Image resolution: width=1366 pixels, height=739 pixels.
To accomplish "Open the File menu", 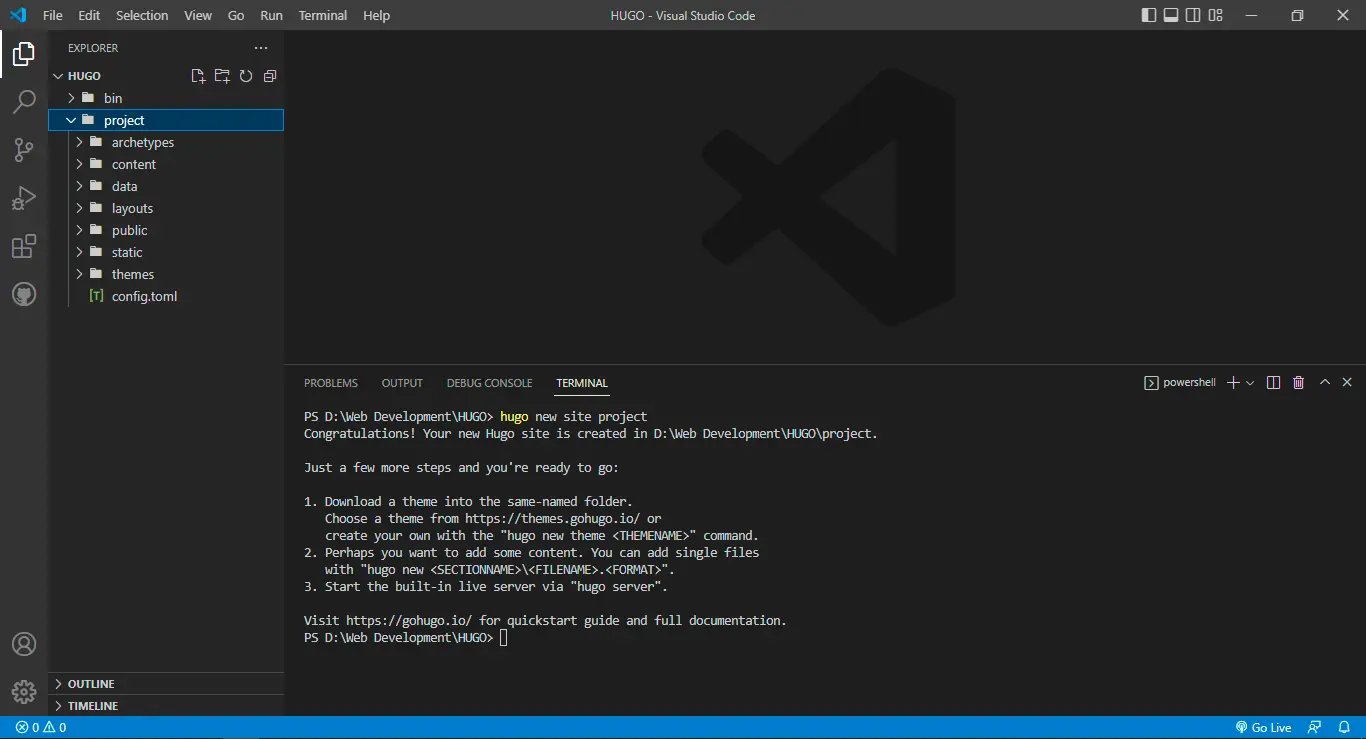I will [x=53, y=15].
